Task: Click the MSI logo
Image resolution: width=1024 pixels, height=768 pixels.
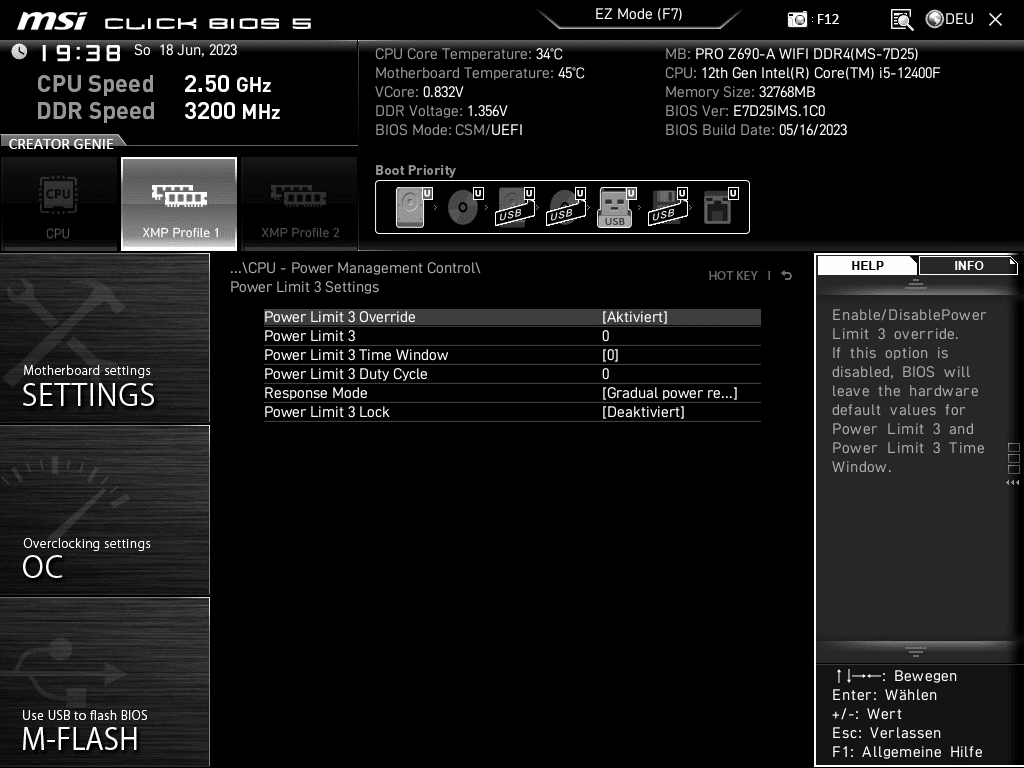Action: pyautogui.click(x=52, y=21)
